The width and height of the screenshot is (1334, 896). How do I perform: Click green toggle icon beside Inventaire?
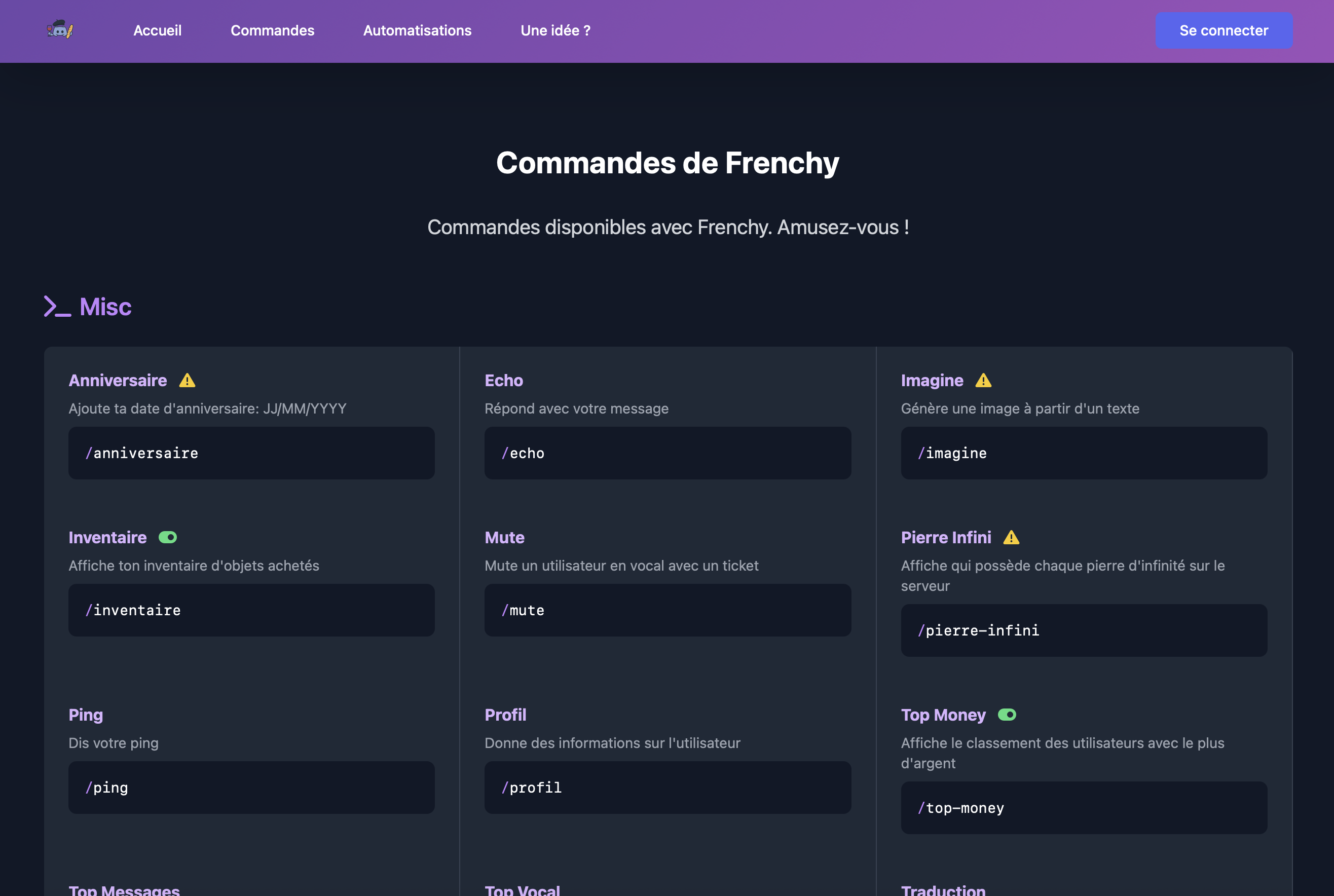tap(167, 538)
